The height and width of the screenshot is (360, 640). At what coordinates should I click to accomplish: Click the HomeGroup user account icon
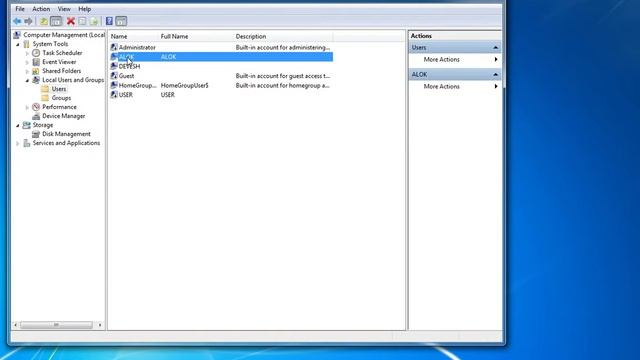coord(114,85)
